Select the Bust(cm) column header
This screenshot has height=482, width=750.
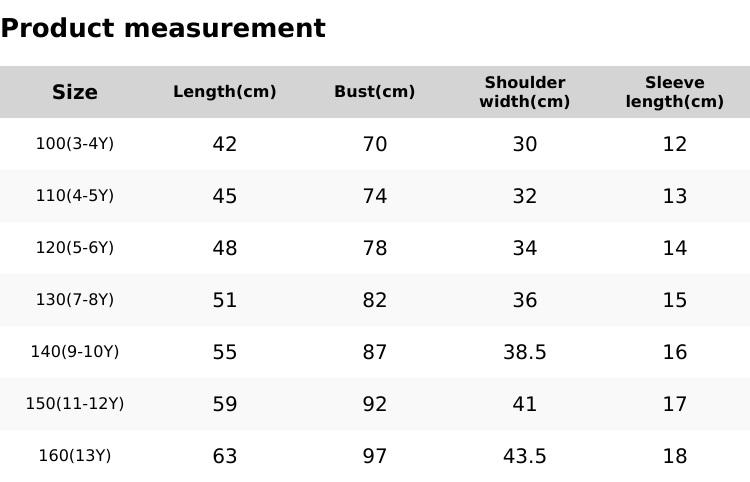(x=375, y=92)
